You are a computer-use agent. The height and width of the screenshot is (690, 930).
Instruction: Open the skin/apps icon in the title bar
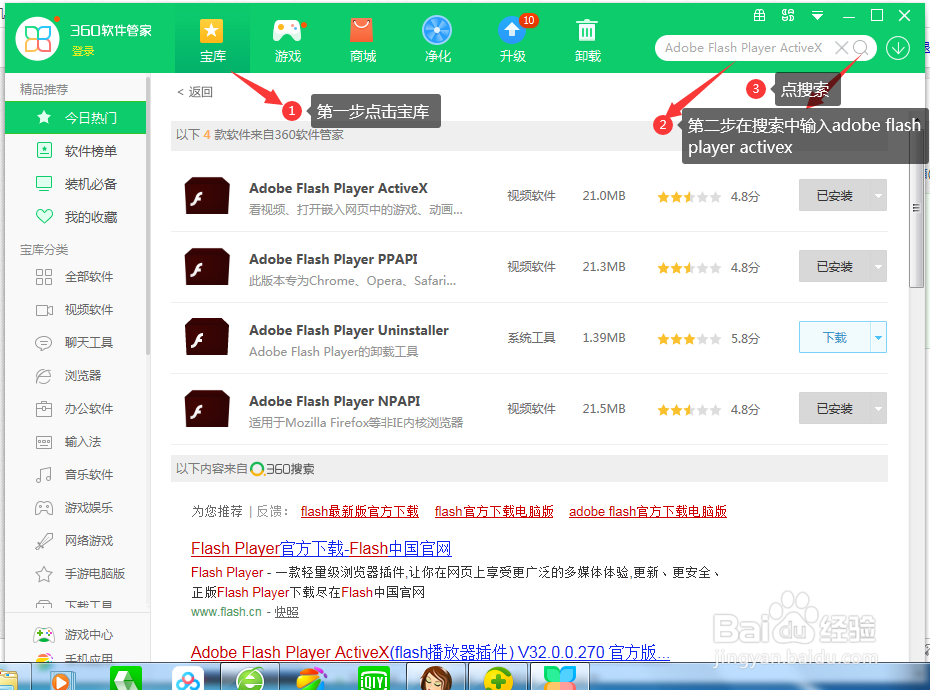pyautogui.click(x=788, y=15)
